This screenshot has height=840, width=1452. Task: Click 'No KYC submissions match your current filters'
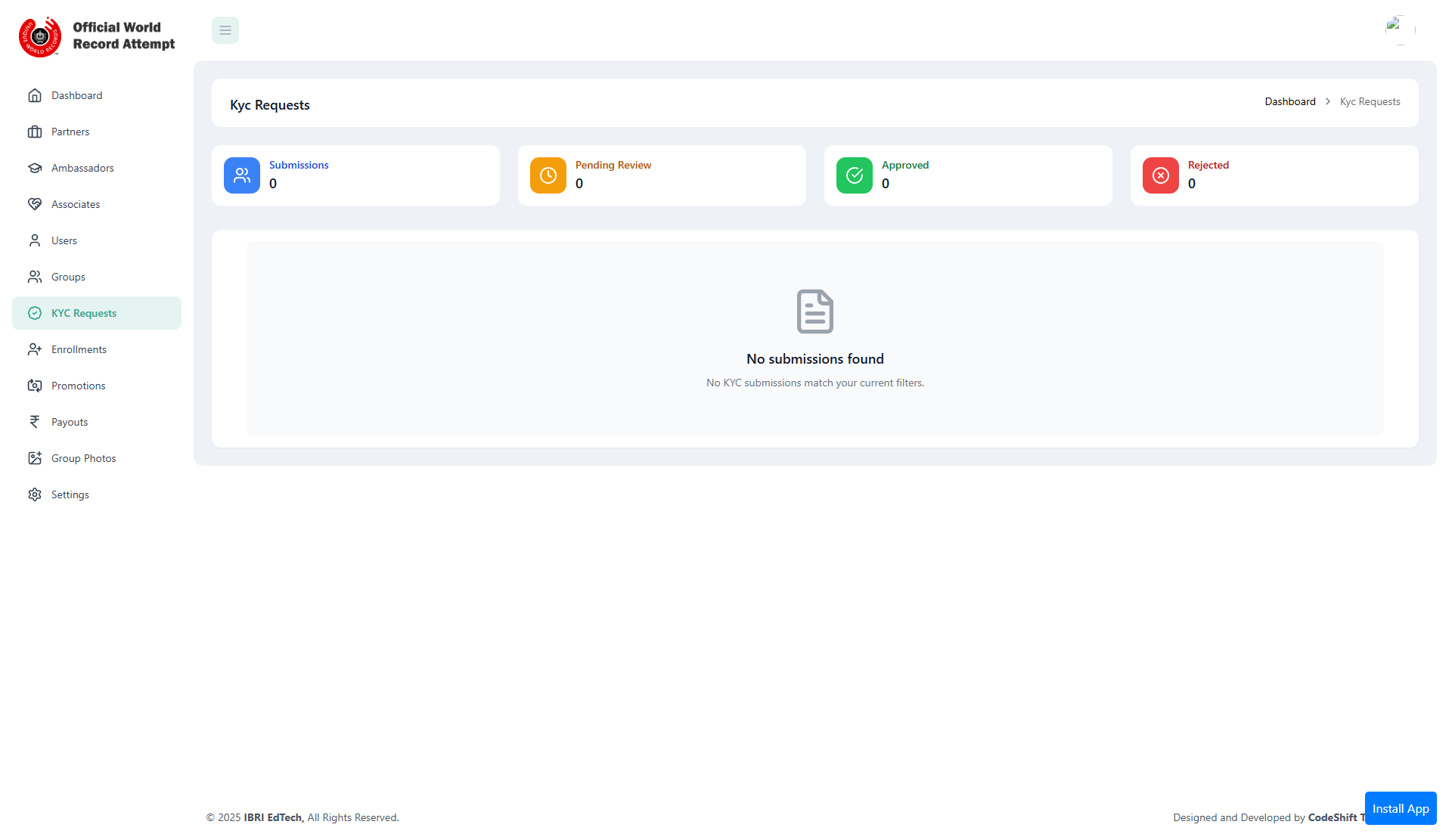tap(815, 383)
